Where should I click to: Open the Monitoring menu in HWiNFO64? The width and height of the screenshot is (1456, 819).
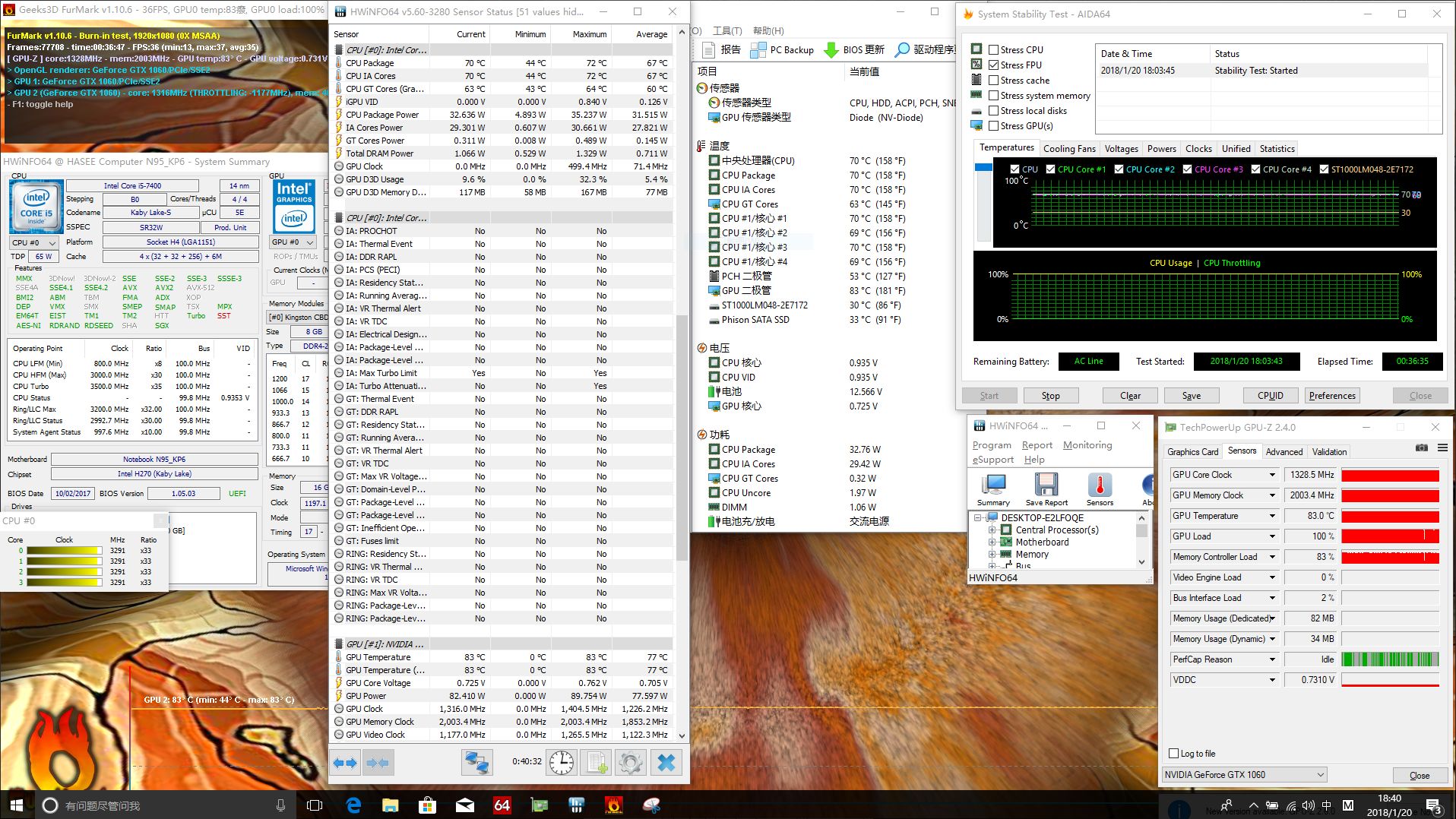click(1087, 445)
